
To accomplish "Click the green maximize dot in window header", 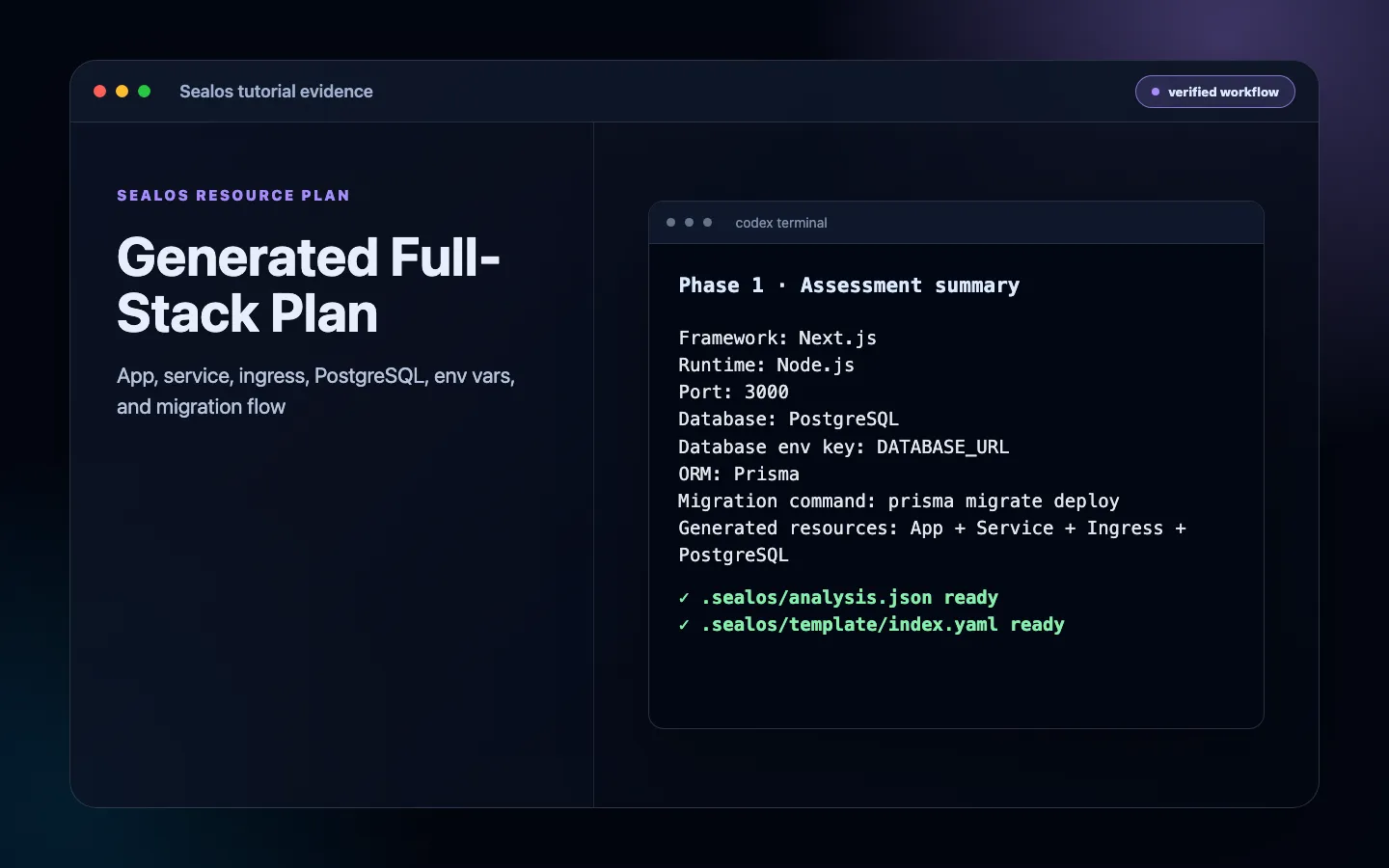I will pos(145,92).
